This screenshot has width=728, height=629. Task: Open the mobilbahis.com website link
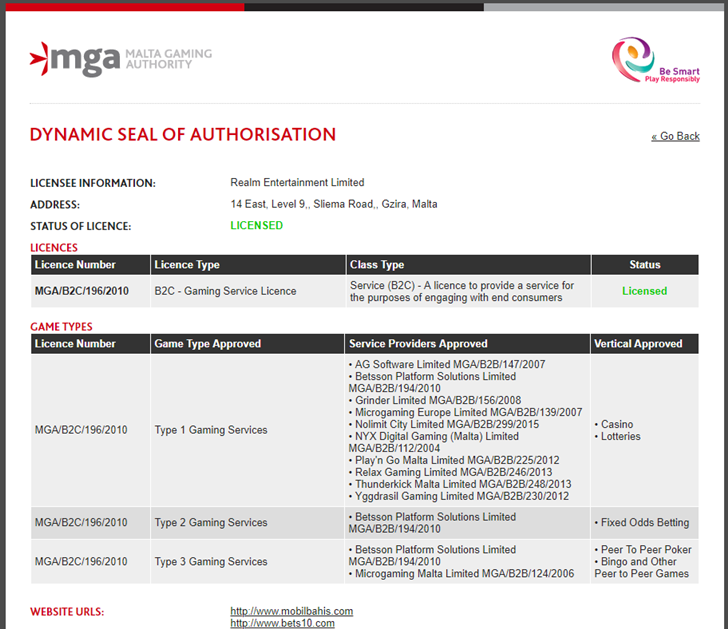tap(292, 611)
